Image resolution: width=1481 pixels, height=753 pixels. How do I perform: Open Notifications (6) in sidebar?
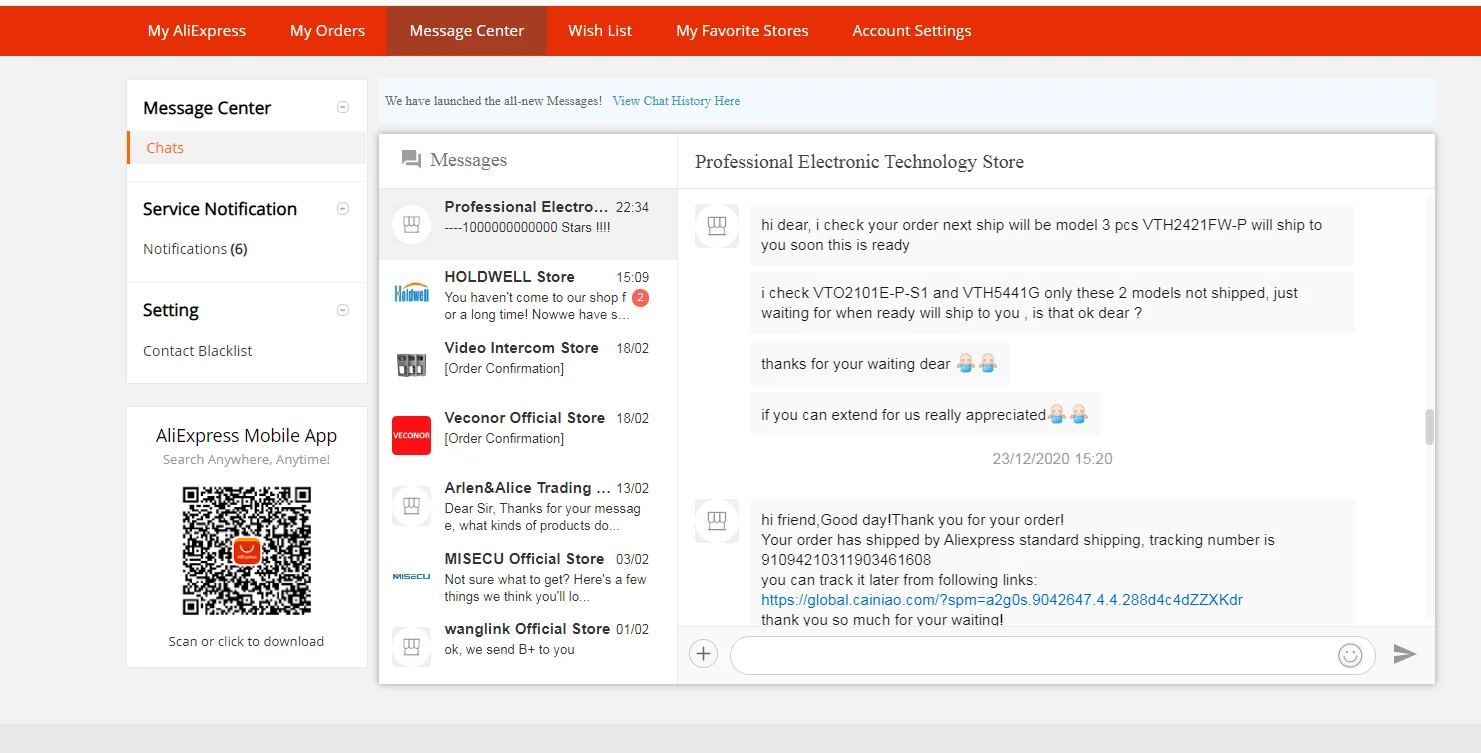[x=195, y=249]
